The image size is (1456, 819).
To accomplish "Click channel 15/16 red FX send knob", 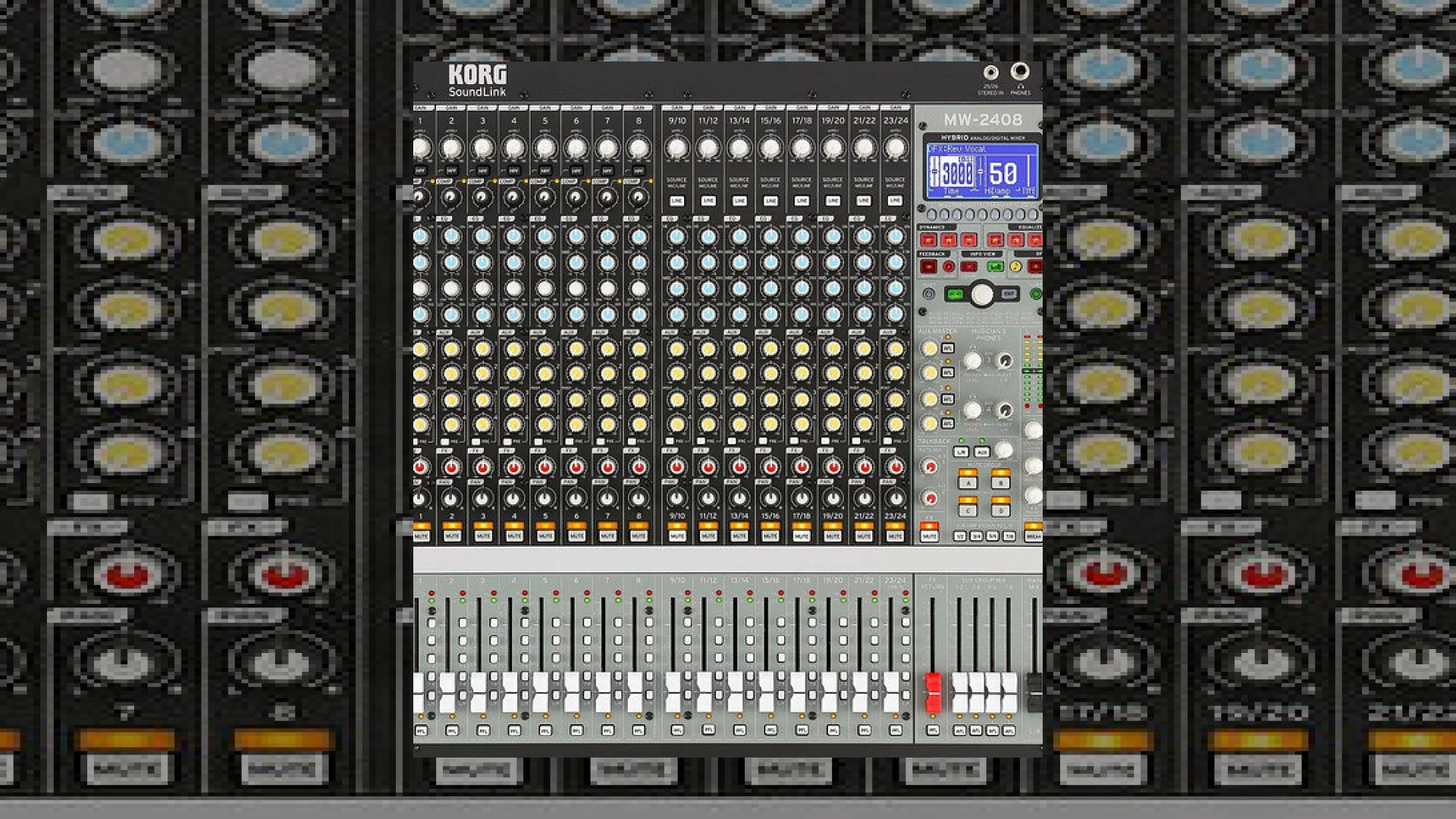I will [x=770, y=467].
